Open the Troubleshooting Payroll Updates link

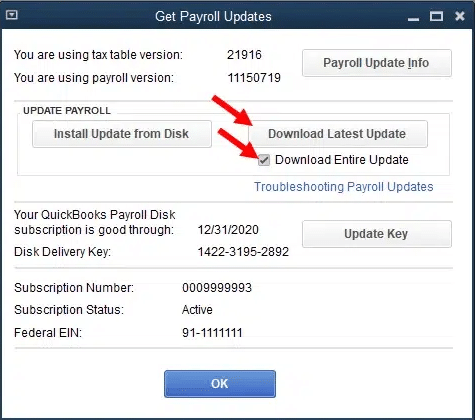344,187
